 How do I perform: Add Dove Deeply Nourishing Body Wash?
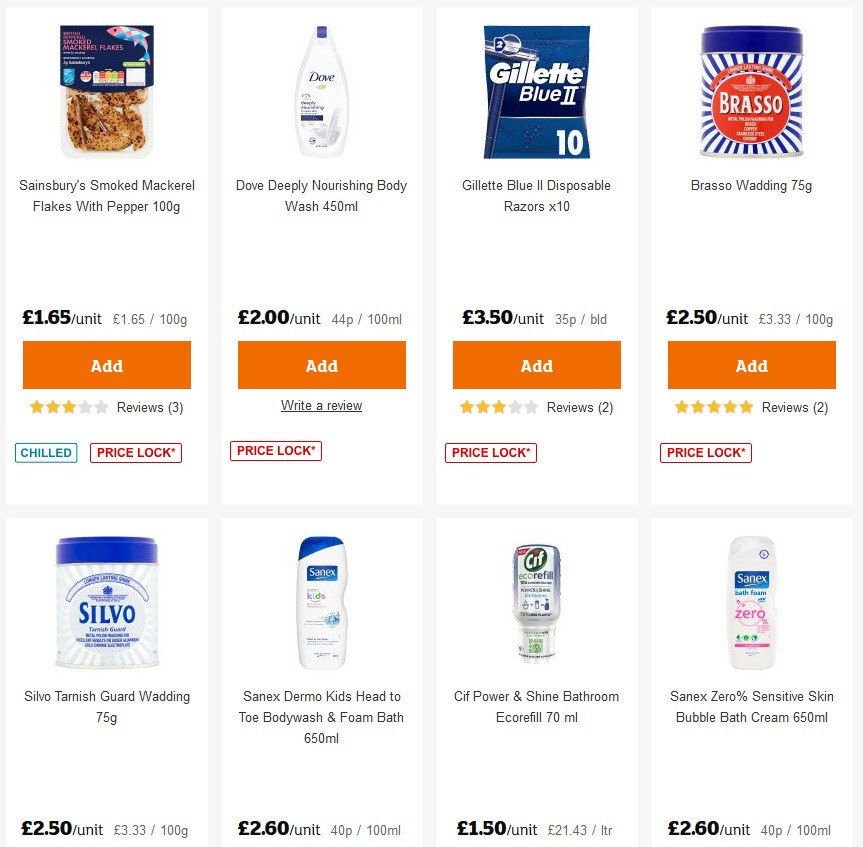tap(321, 364)
